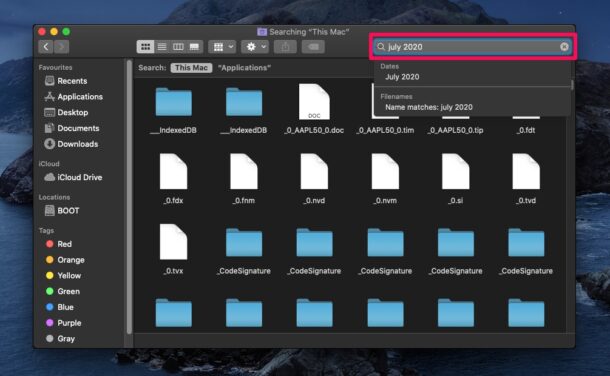Select the Green tag
Screen dimensions: 610x376
click(63, 291)
